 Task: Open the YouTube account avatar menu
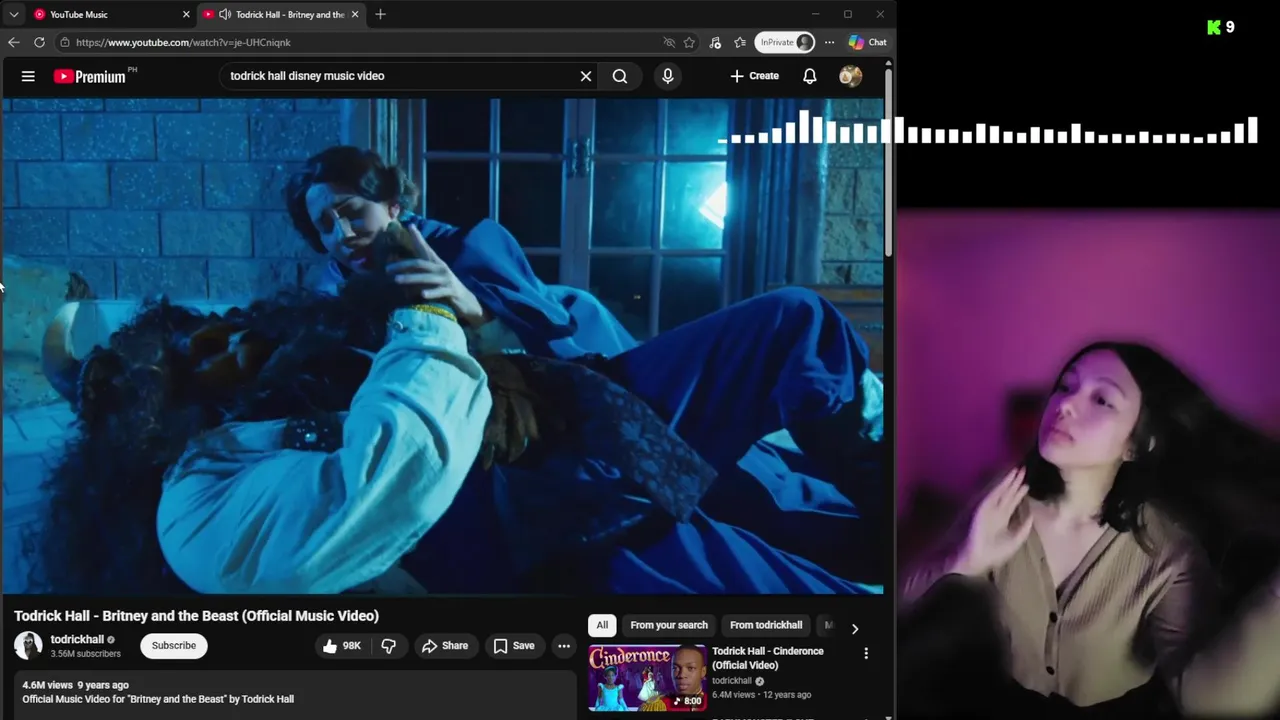click(x=850, y=76)
